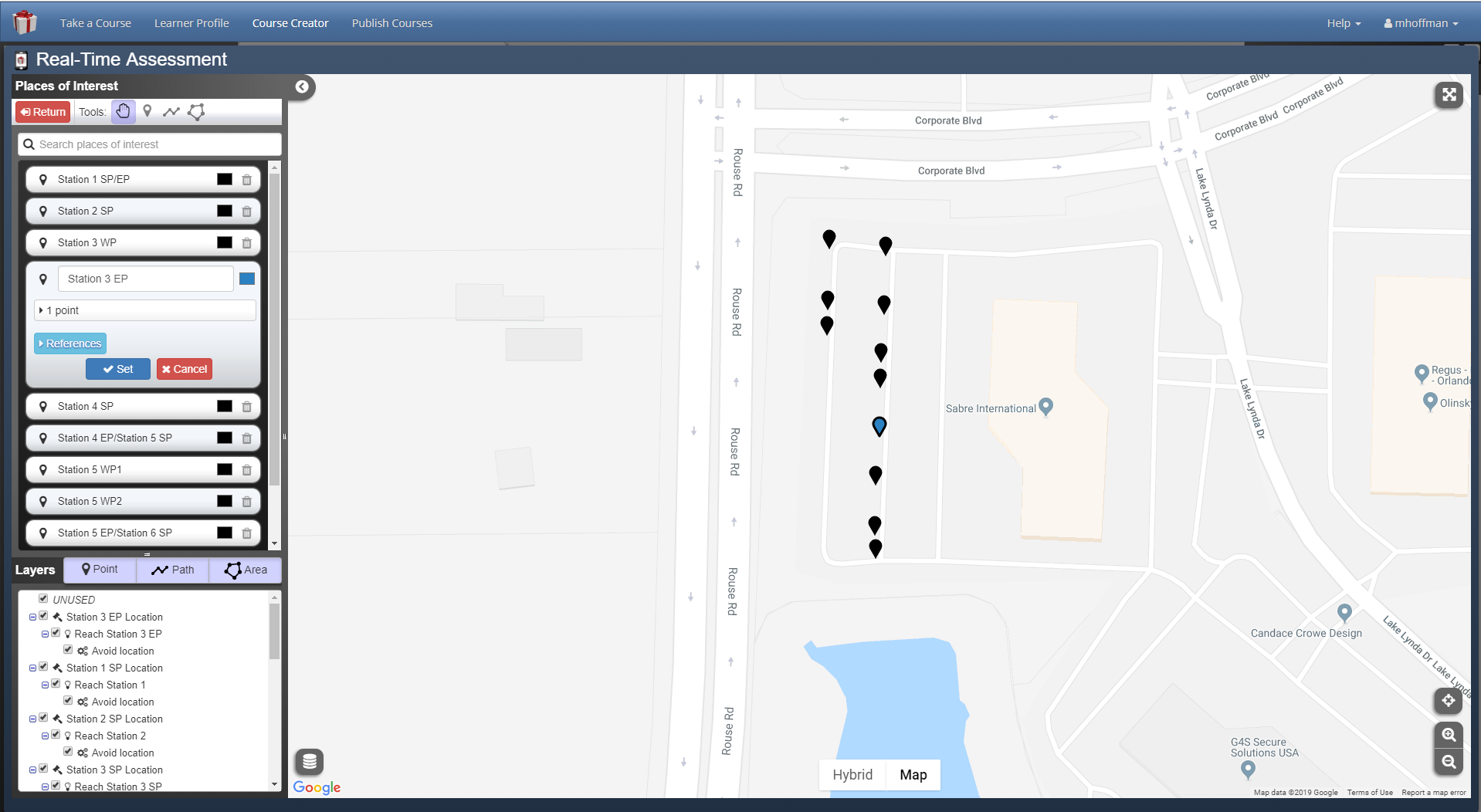This screenshot has height=812, width=1481.
Task: Open Publish Courses page
Action: (392, 23)
